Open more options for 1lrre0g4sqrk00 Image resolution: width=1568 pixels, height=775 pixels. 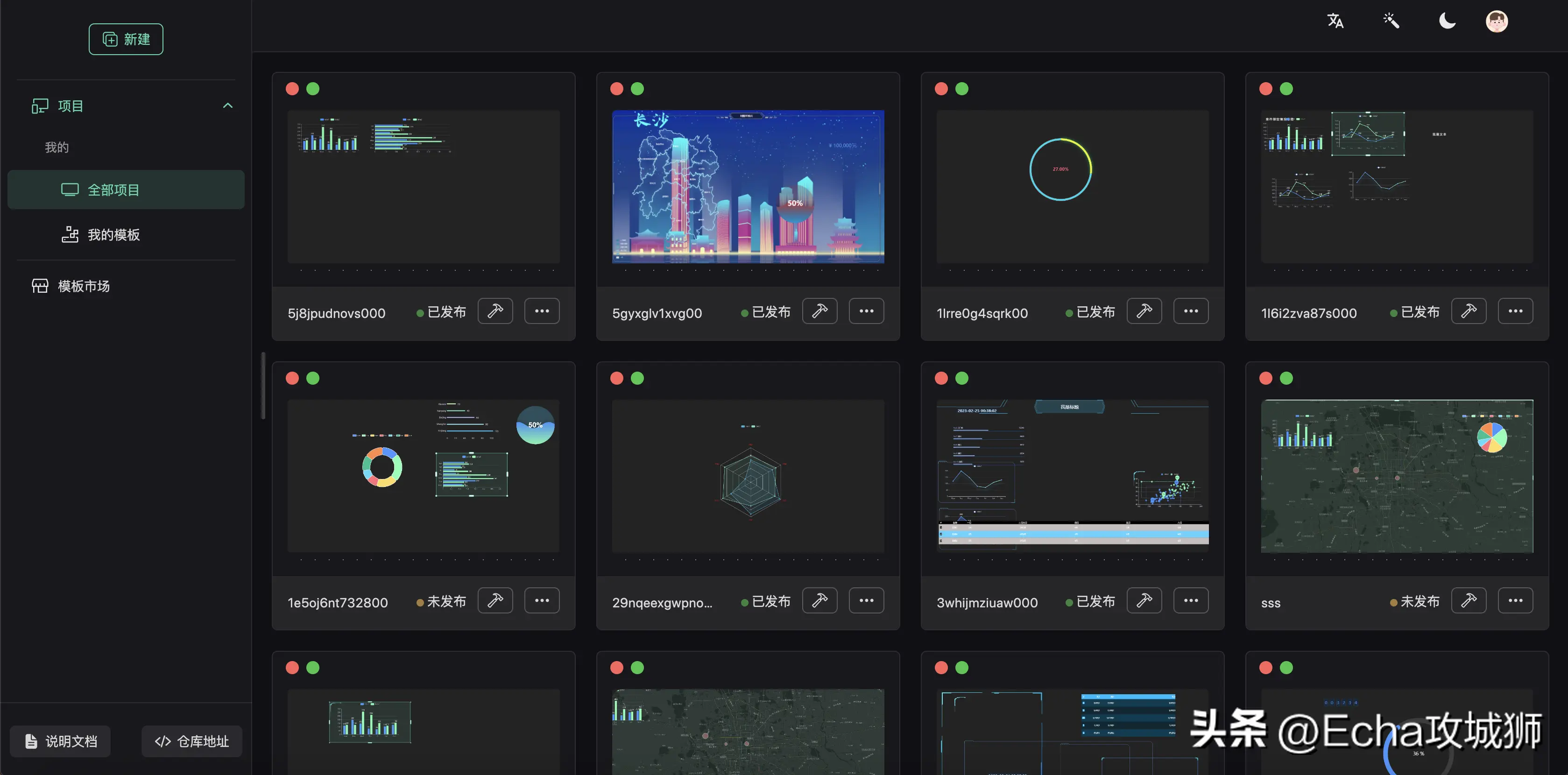coord(1191,311)
